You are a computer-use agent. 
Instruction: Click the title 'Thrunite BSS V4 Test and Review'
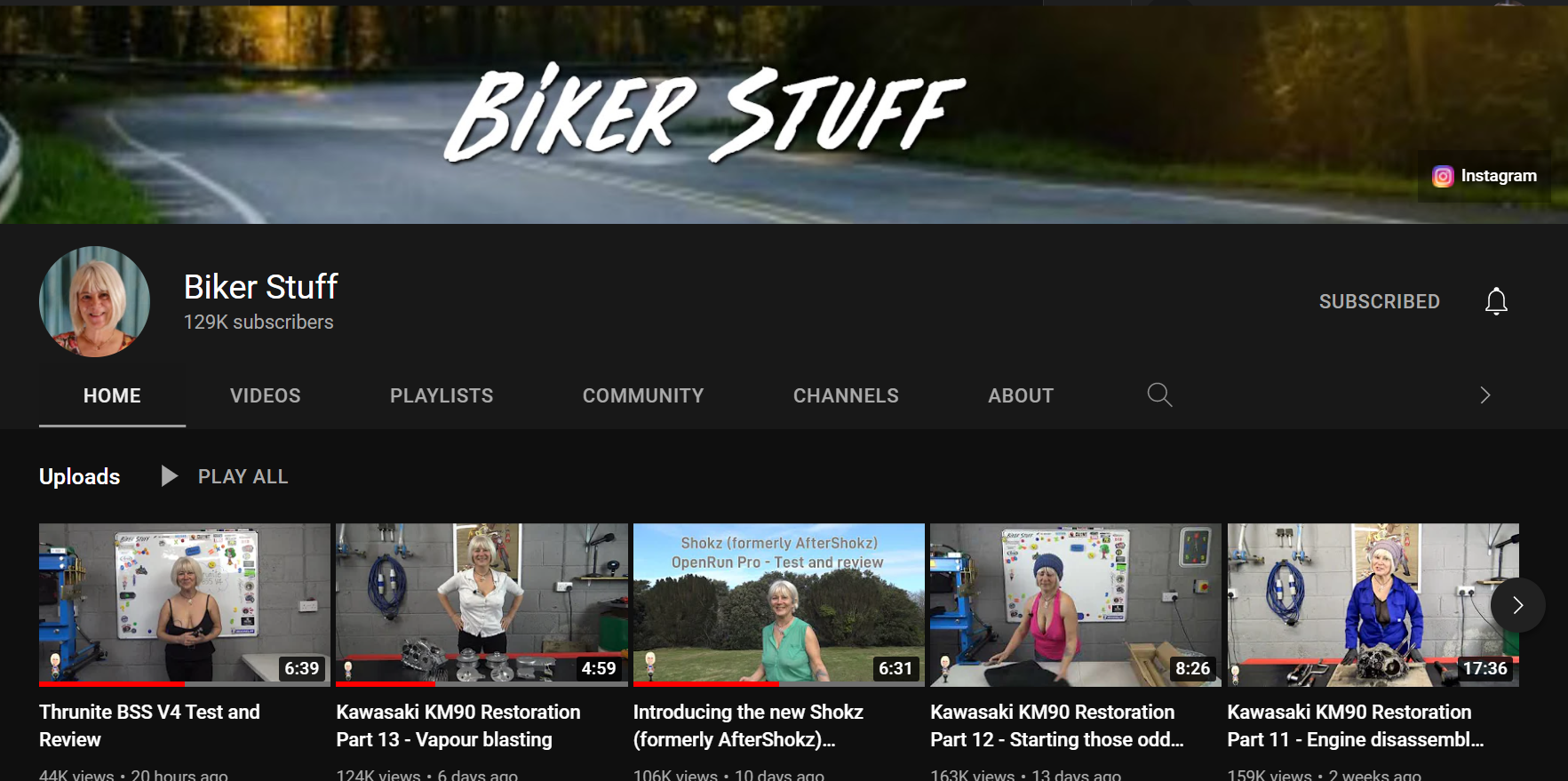(149, 725)
